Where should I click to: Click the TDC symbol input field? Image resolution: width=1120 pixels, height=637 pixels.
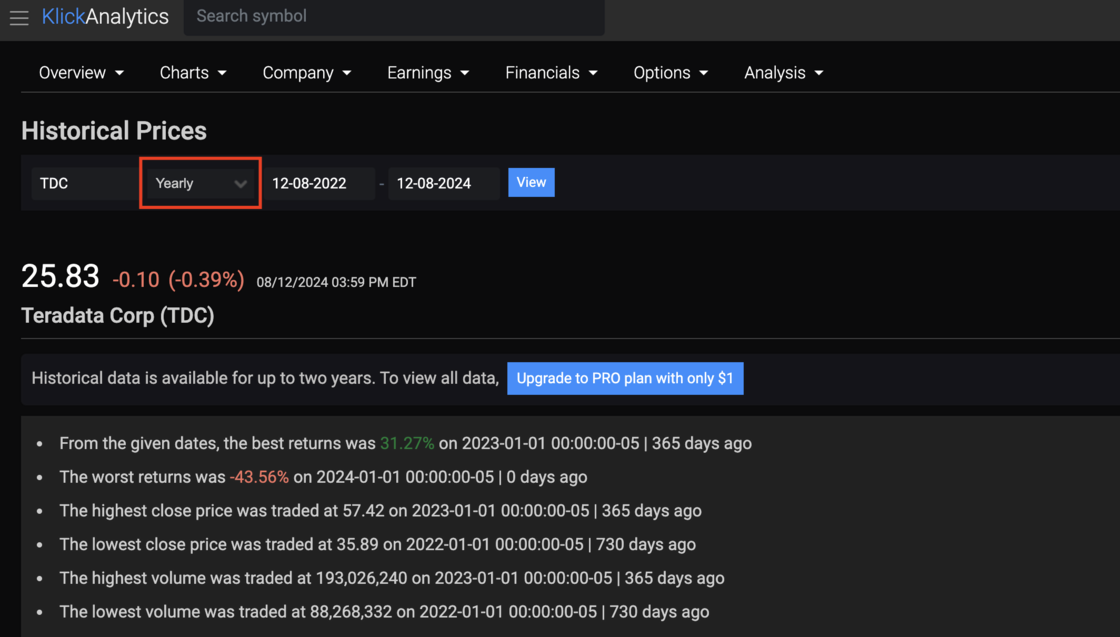click(84, 184)
